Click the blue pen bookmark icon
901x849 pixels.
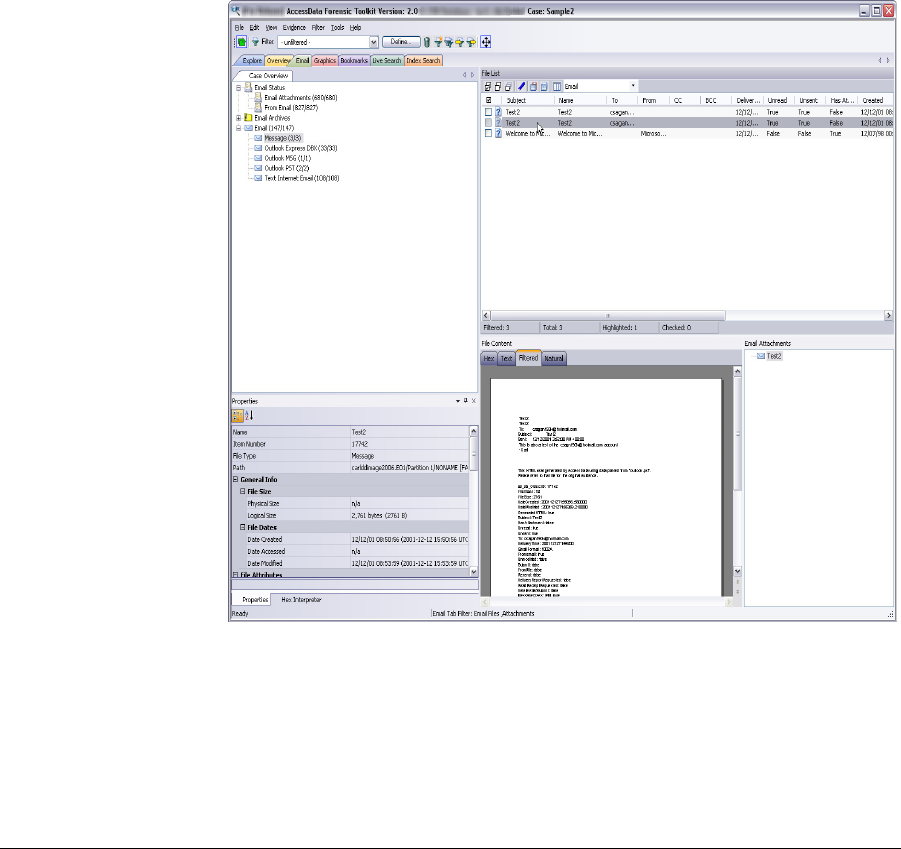tap(521, 87)
